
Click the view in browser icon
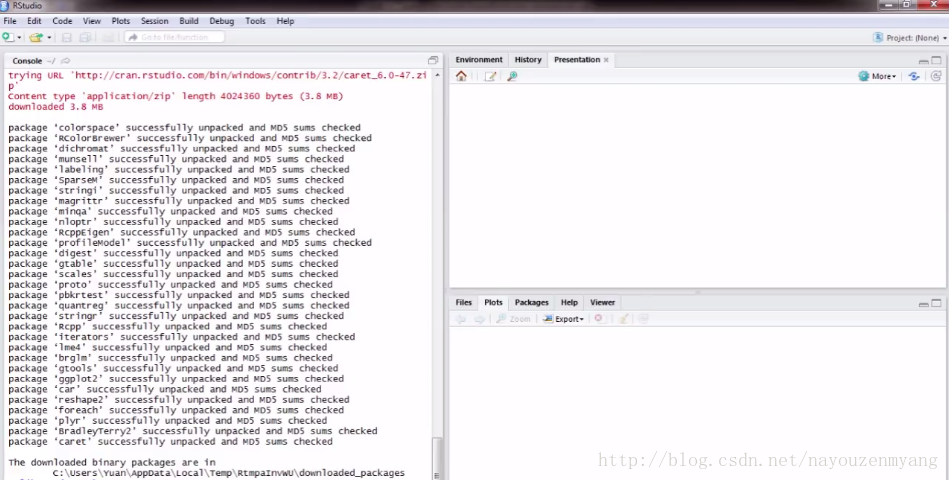(914, 76)
